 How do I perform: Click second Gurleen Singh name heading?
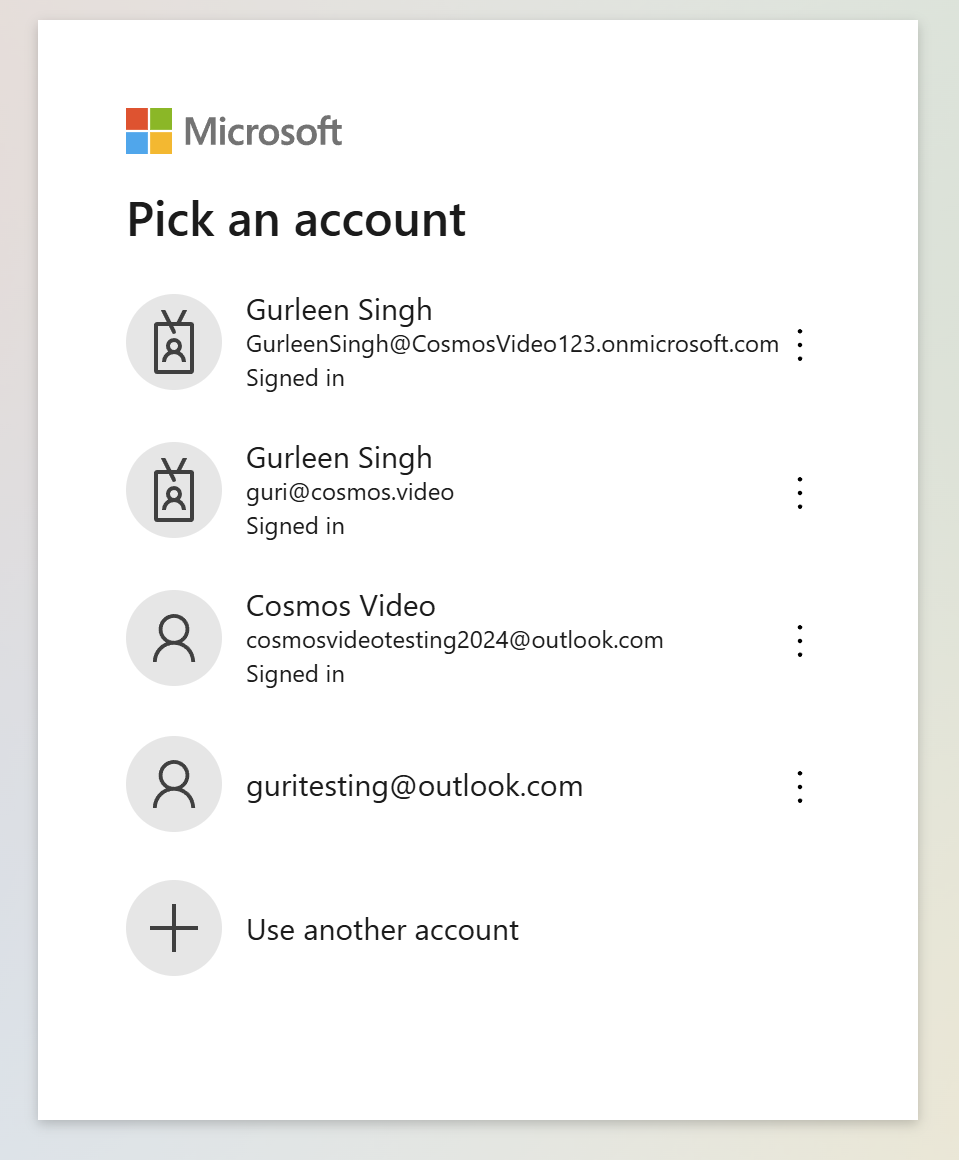339,459
